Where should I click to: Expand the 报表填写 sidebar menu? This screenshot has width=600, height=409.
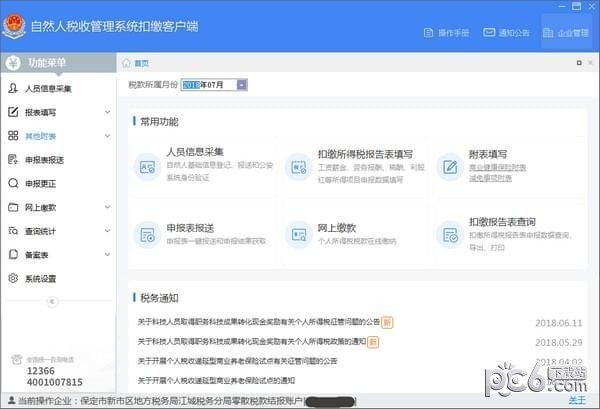[x=58, y=112]
